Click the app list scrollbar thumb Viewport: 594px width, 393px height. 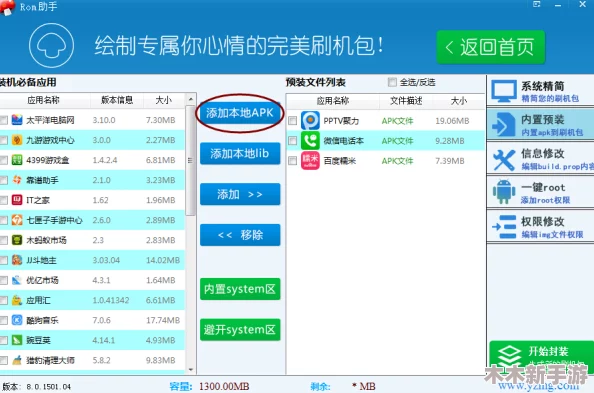[x=191, y=161]
